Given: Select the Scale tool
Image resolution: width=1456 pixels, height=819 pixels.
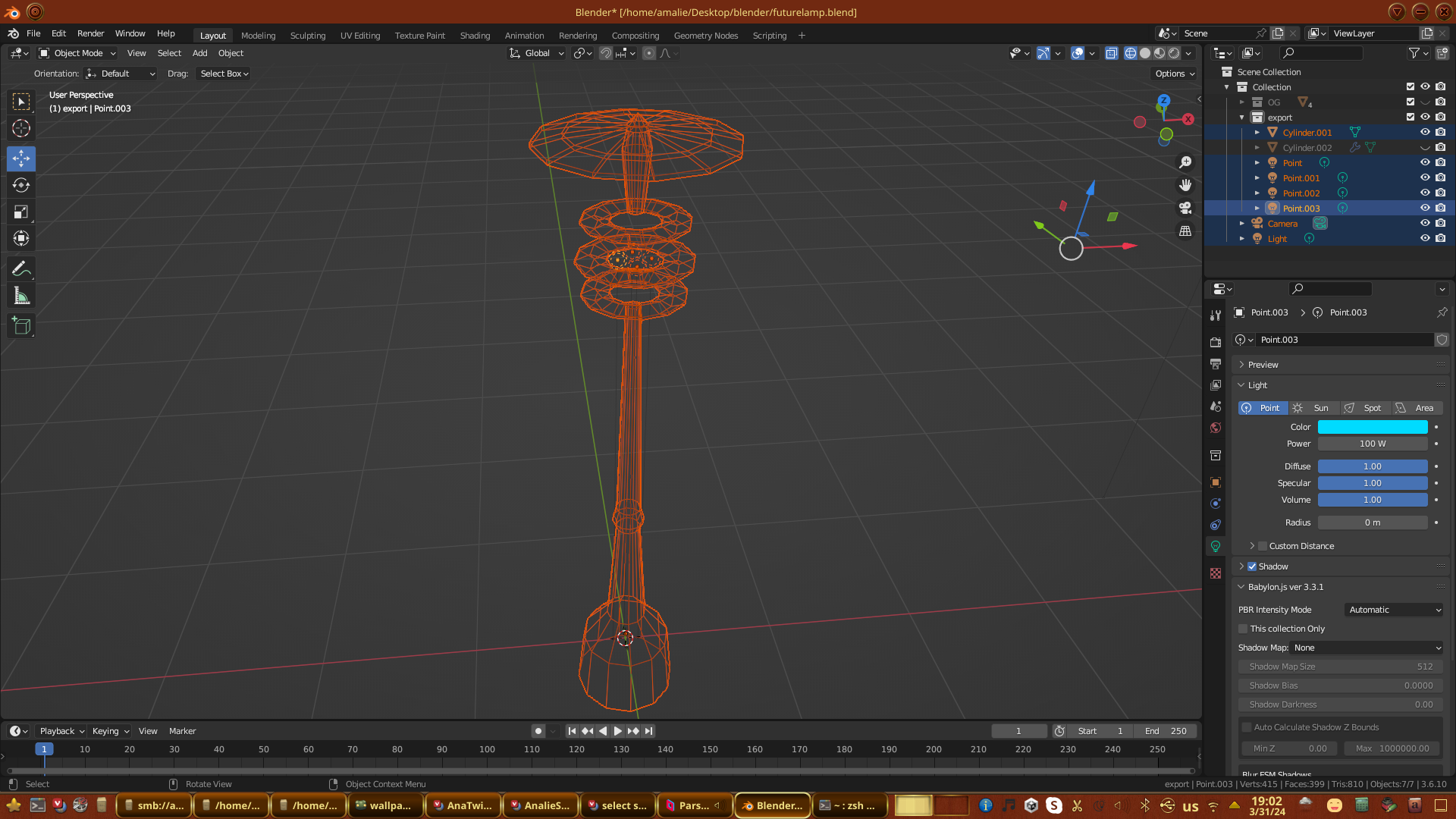Looking at the screenshot, I should pyautogui.click(x=21, y=212).
